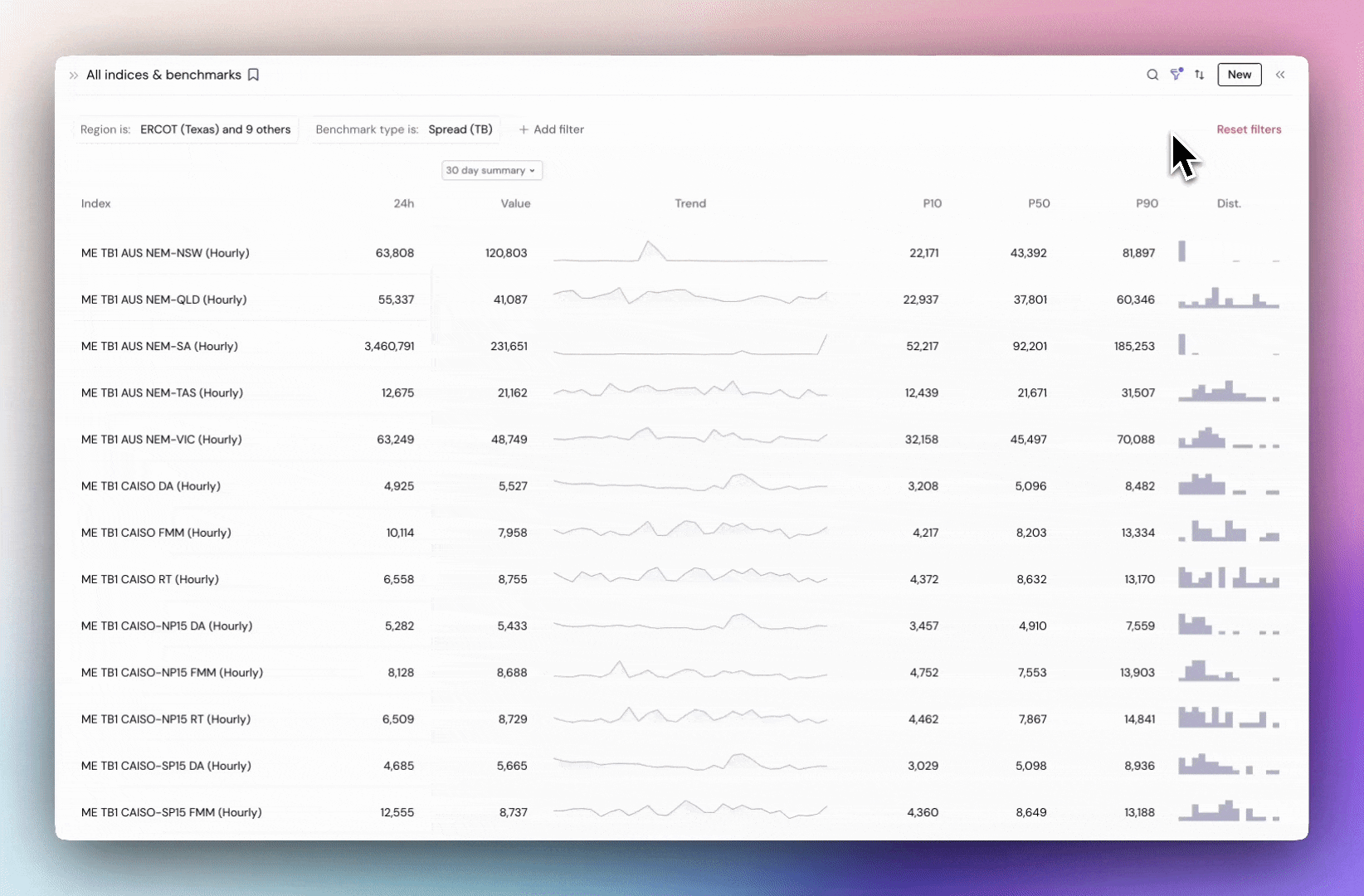Click the sort arrows icon
The height and width of the screenshot is (896, 1364).
pos(1199,75)
